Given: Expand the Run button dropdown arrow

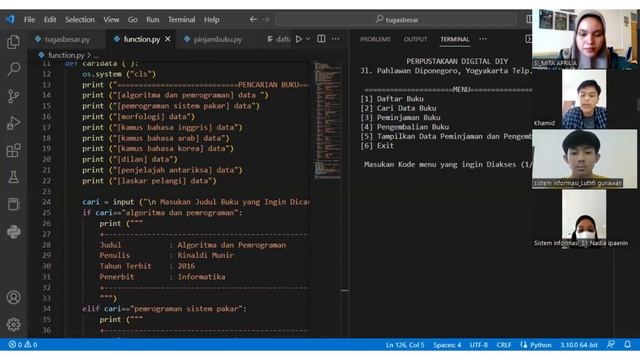Looking at the screenshot, I should click(308, 39).
